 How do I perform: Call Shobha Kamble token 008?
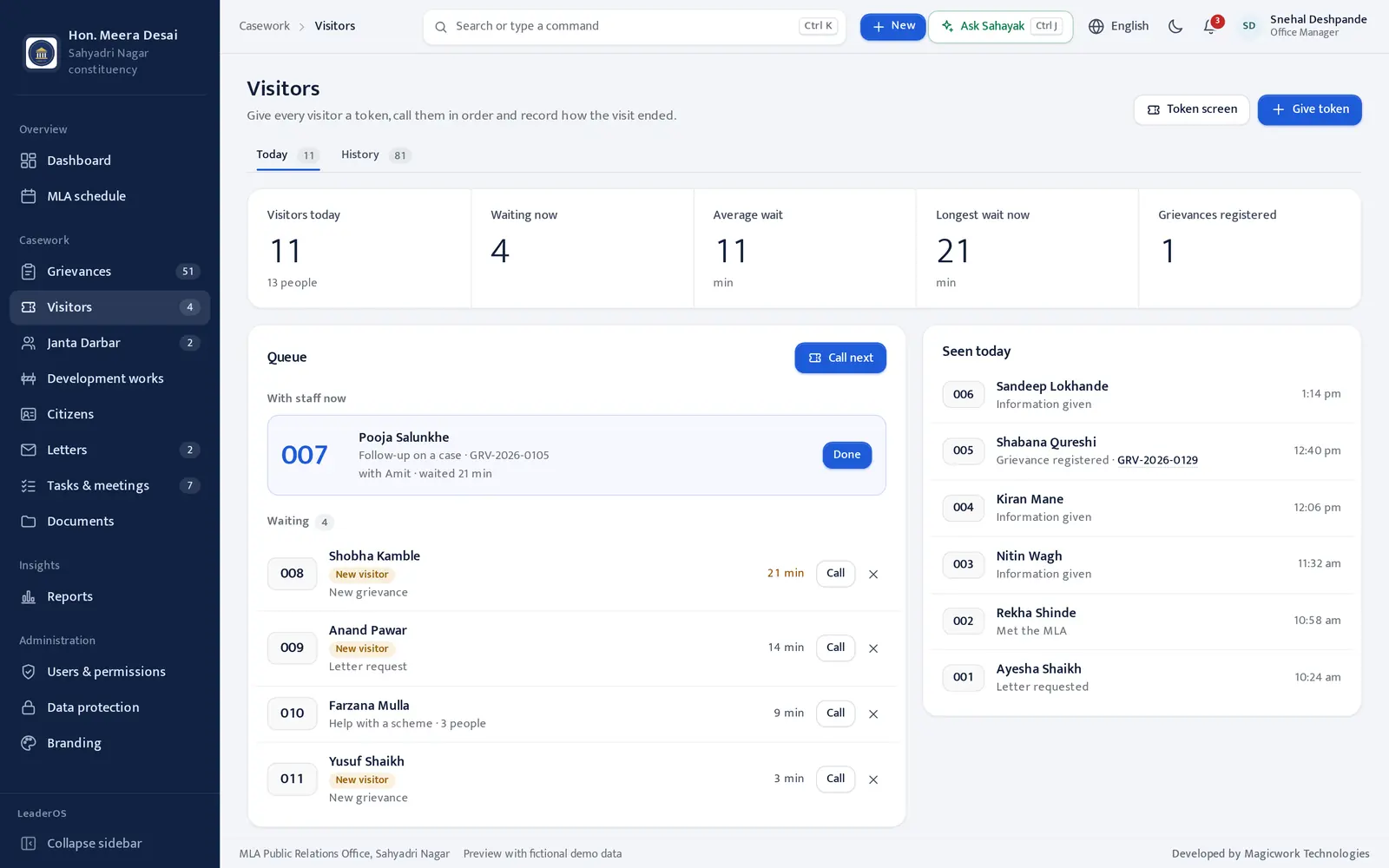[835, 574]
